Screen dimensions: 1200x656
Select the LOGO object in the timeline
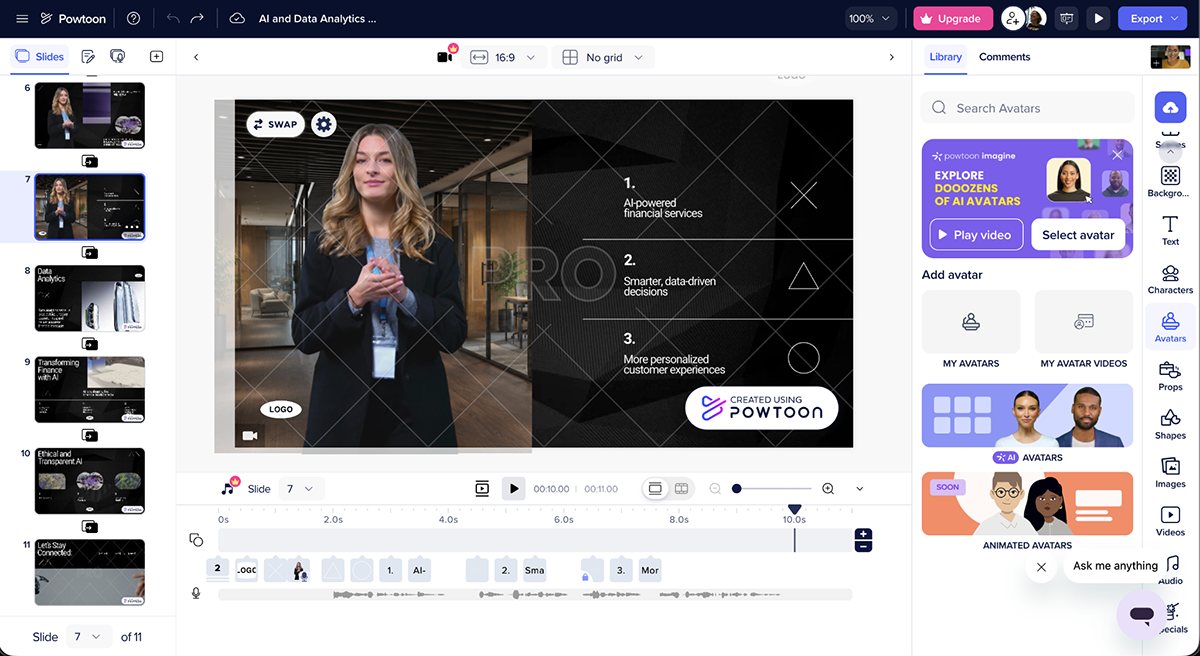pos(246,570)
